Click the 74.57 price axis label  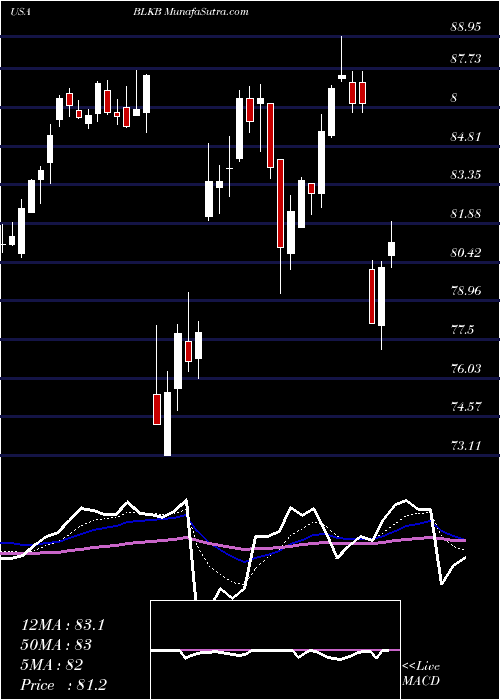(x=466, y=407)
